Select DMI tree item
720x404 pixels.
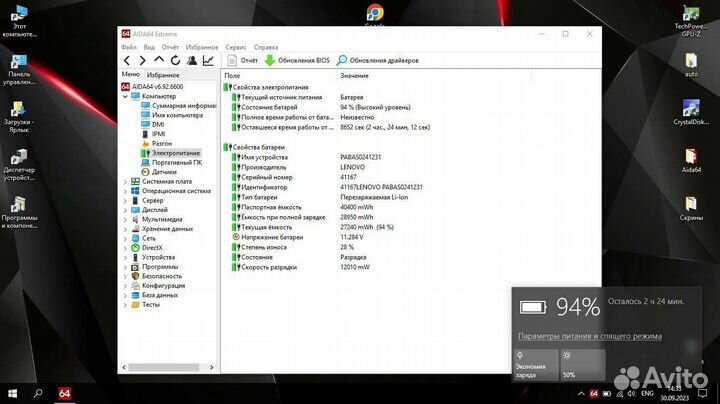click(x=153, y=124)
